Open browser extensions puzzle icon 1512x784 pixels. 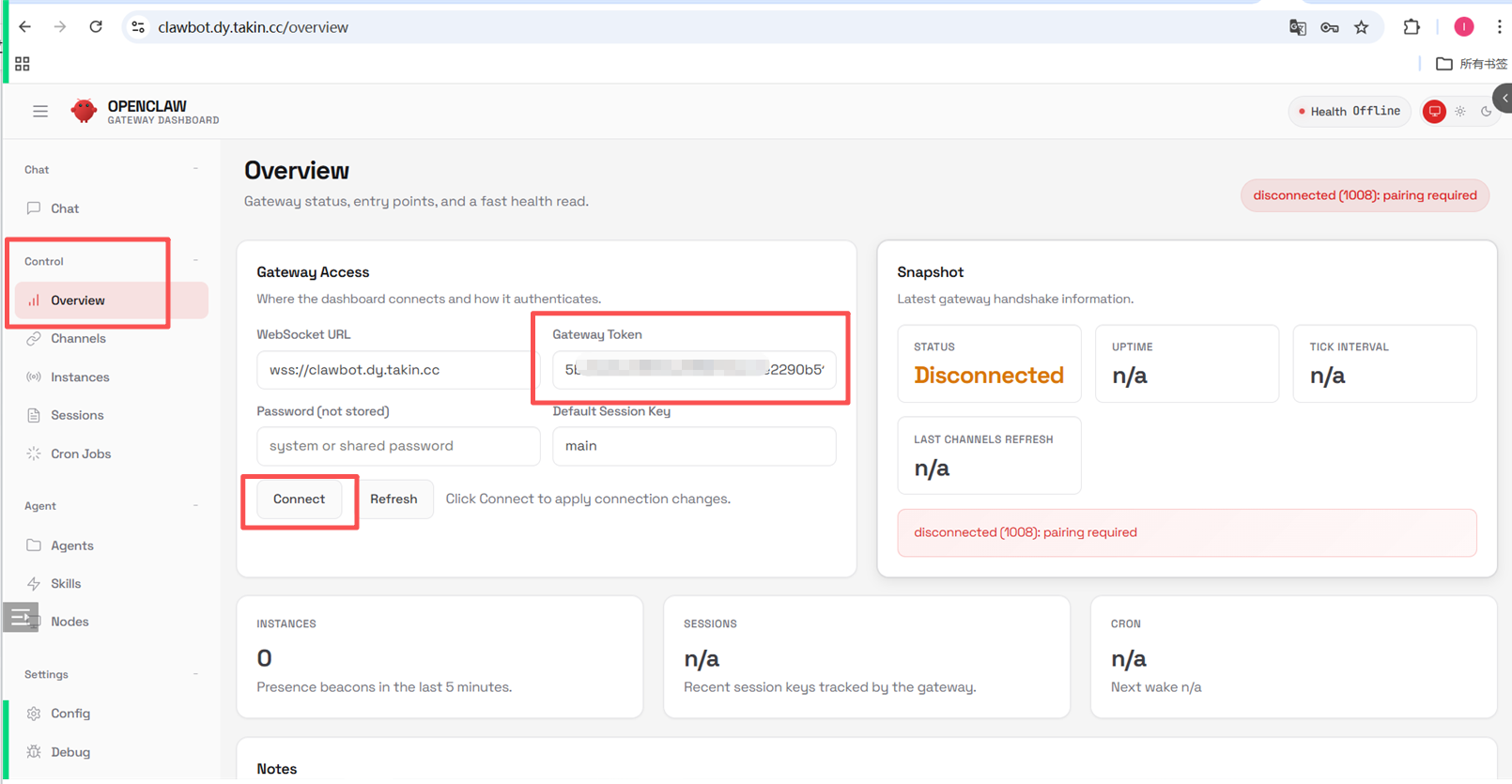[1411, 27]
